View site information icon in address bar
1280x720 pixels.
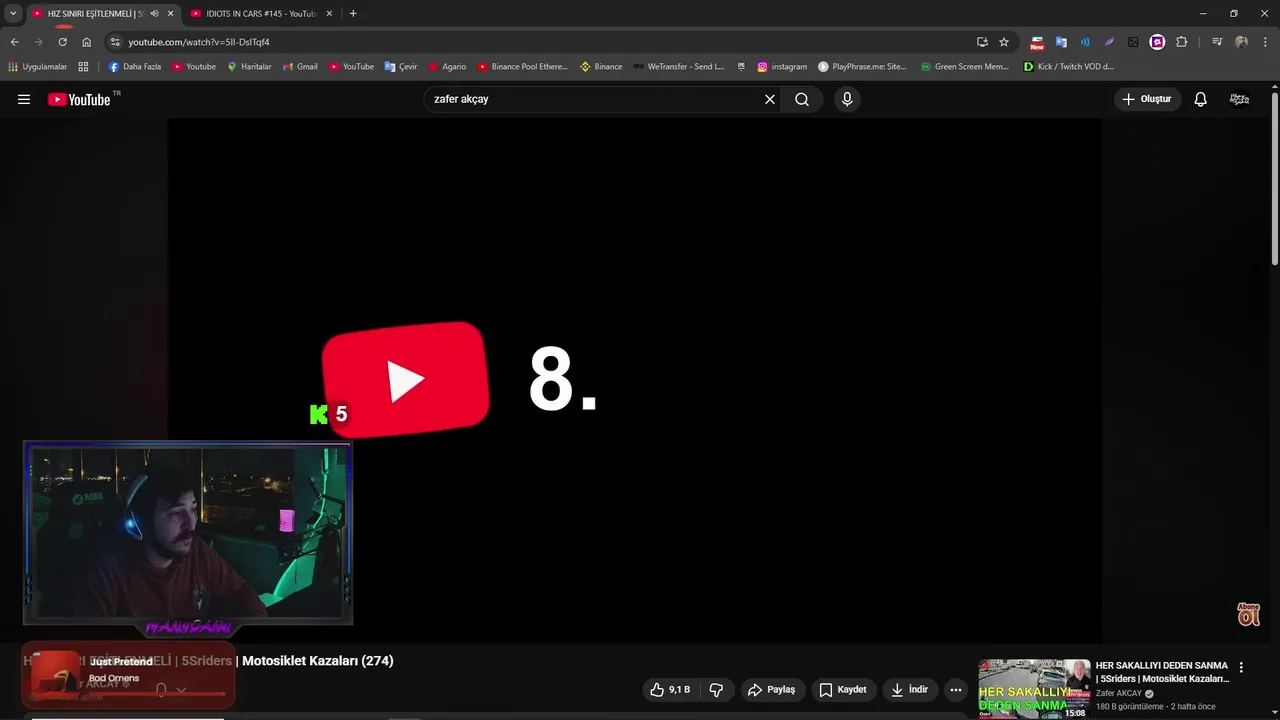(114, 42)
